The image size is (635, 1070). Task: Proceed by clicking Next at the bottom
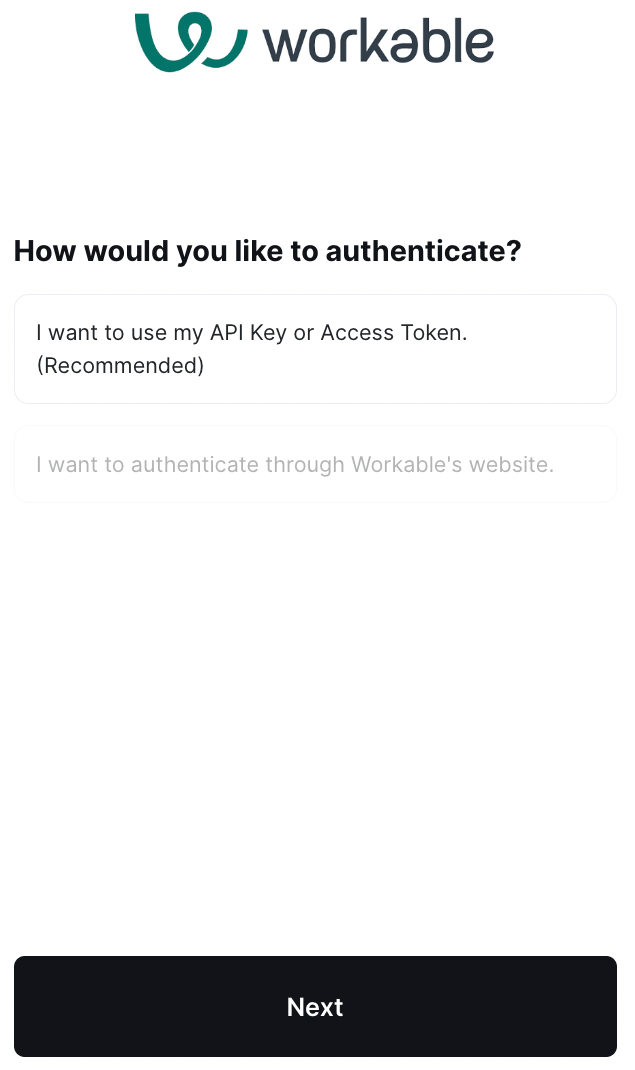tap(315, 1007)
